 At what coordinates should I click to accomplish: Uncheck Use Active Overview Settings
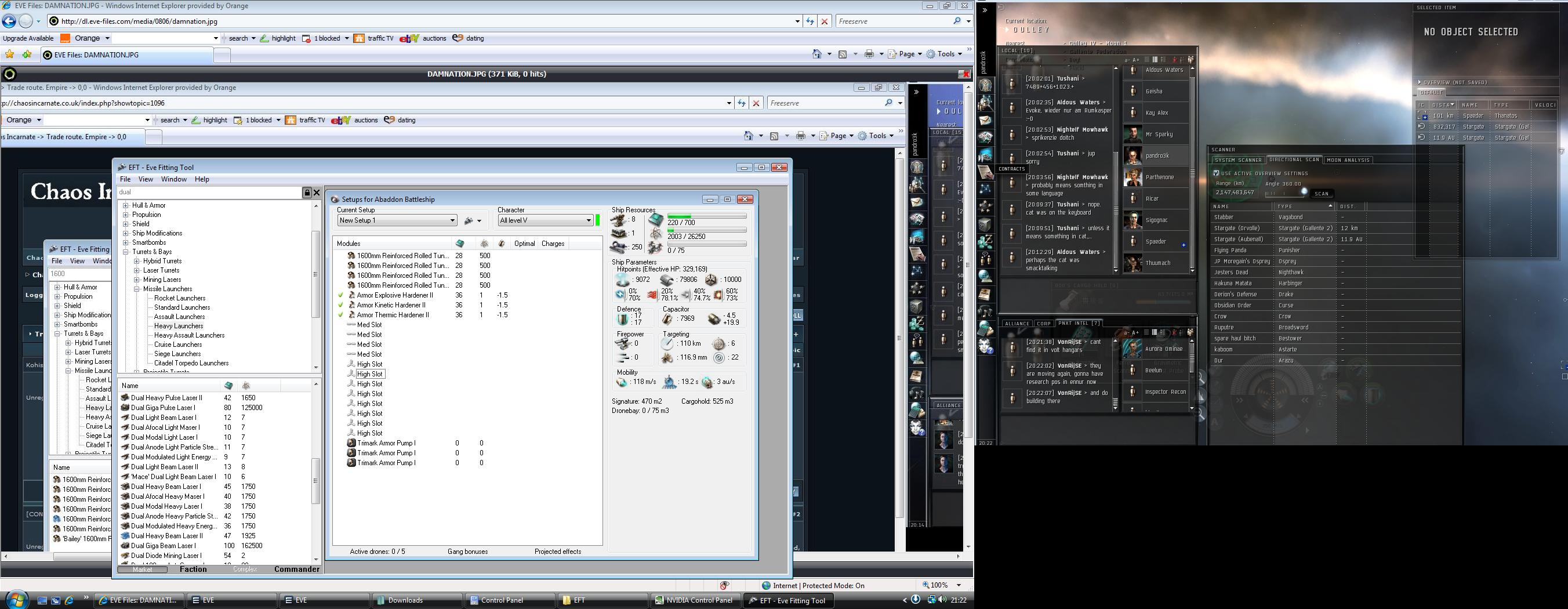(1216, 173)
